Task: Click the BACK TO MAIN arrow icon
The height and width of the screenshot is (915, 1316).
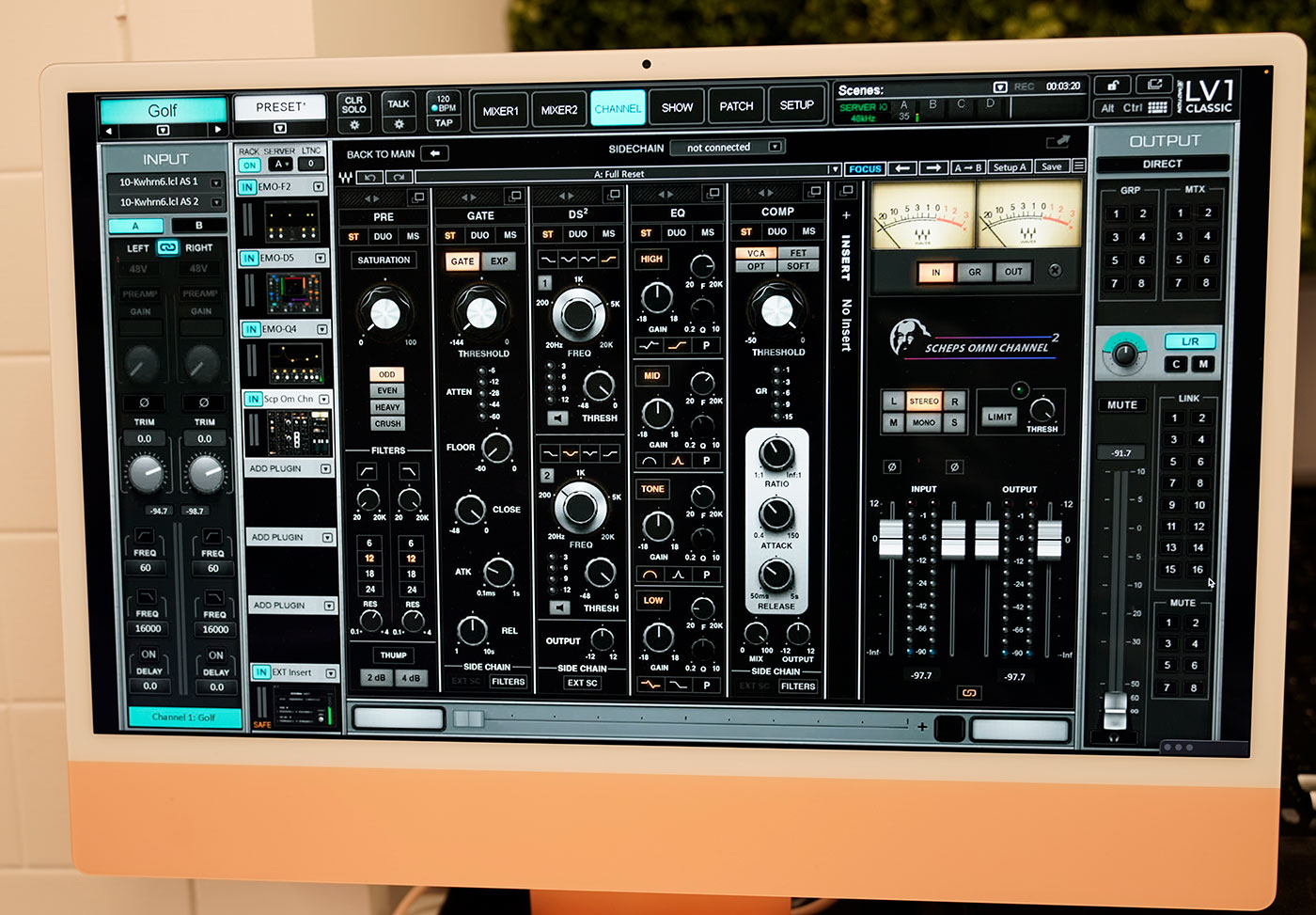Action: [x=434, y=153]
